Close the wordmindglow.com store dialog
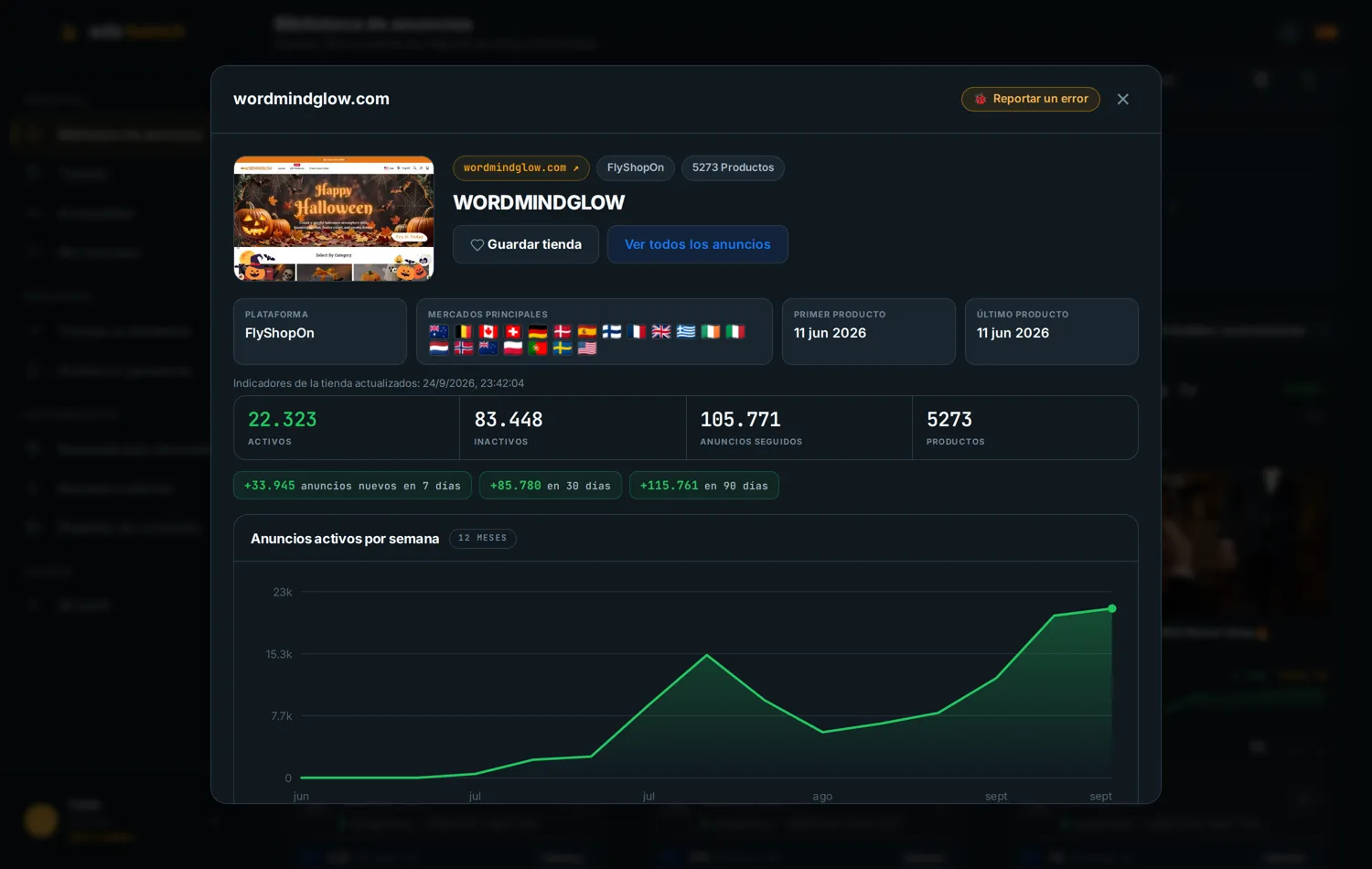This screenshot has width=1372, height=869. (x=1123, y=99)
